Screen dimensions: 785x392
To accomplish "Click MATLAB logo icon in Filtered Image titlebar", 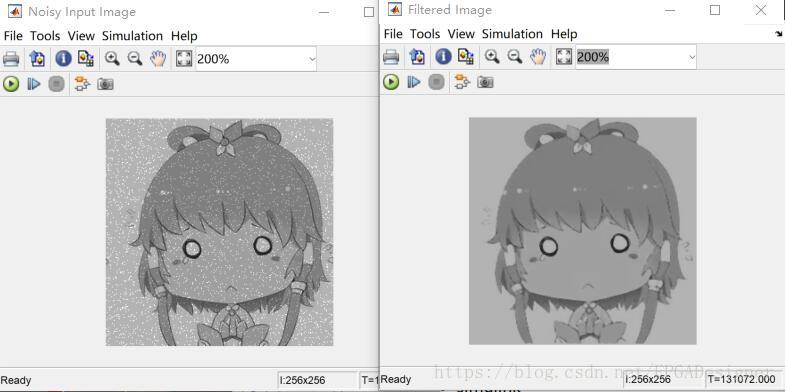I will [x=395, y=9].
